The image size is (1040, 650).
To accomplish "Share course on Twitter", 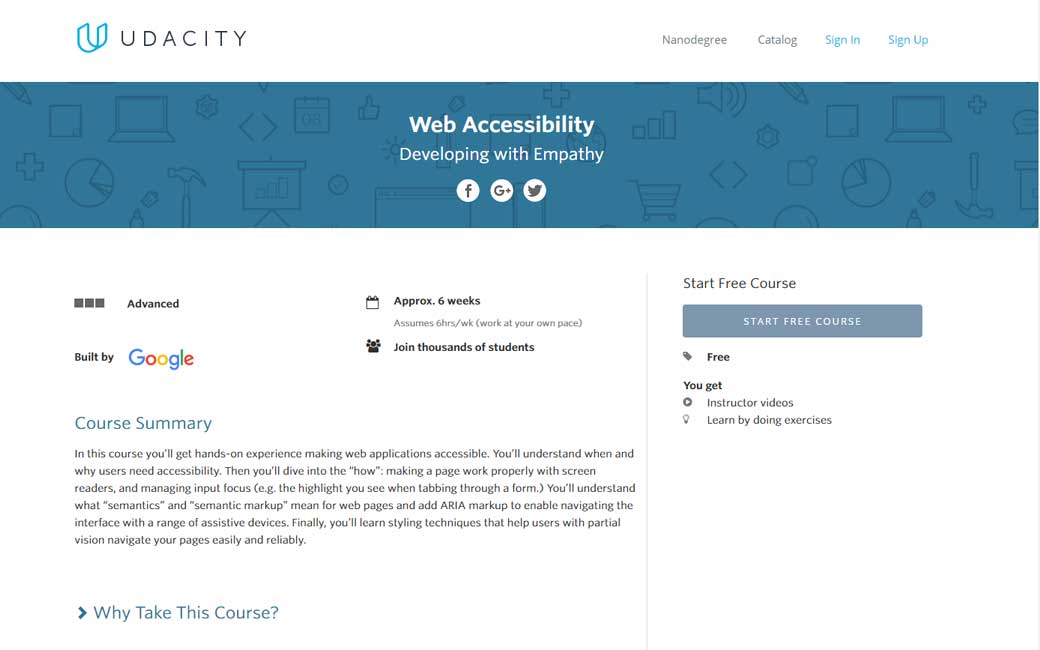I will 535,190.
